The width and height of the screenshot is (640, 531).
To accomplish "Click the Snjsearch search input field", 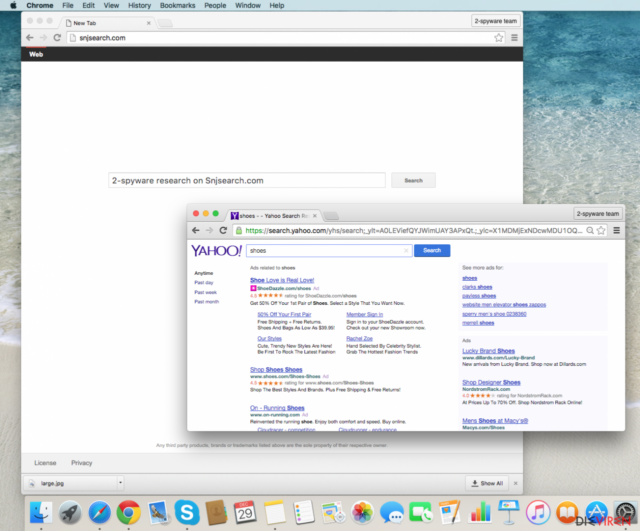I will [247, 180].
